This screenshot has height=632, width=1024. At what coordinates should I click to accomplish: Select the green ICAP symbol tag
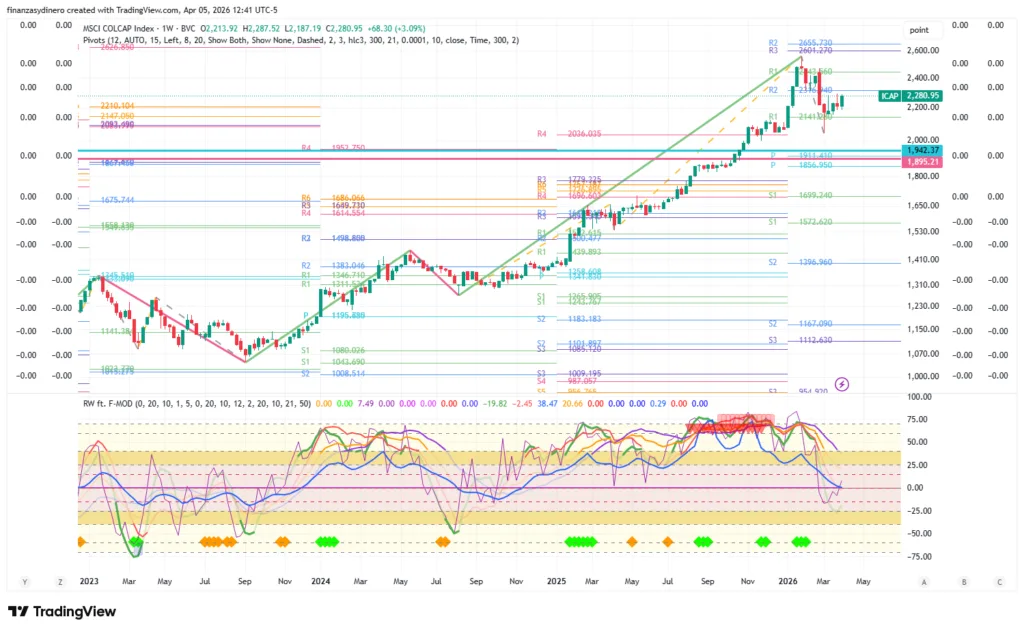click(x=888, y=96)
